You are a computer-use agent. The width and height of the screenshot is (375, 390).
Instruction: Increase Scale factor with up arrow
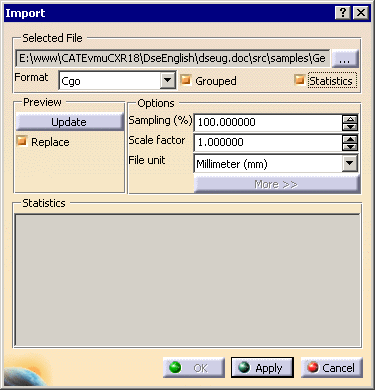tap(350, 139)
